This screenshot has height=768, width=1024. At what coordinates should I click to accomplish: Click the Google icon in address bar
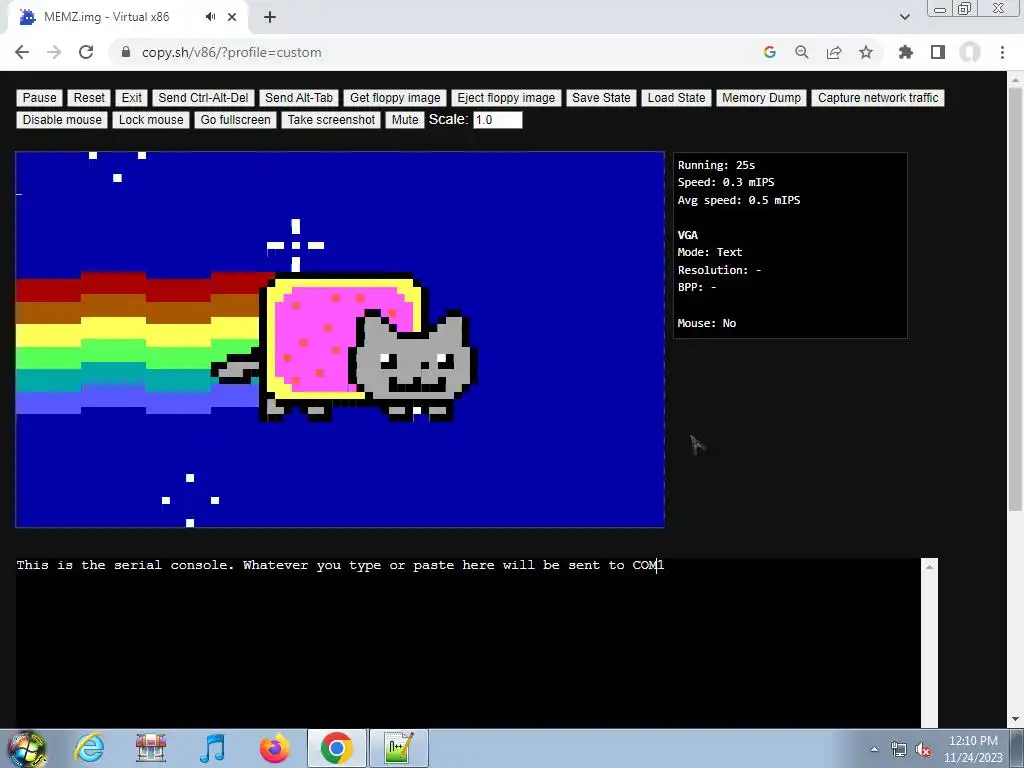(770, 52)
